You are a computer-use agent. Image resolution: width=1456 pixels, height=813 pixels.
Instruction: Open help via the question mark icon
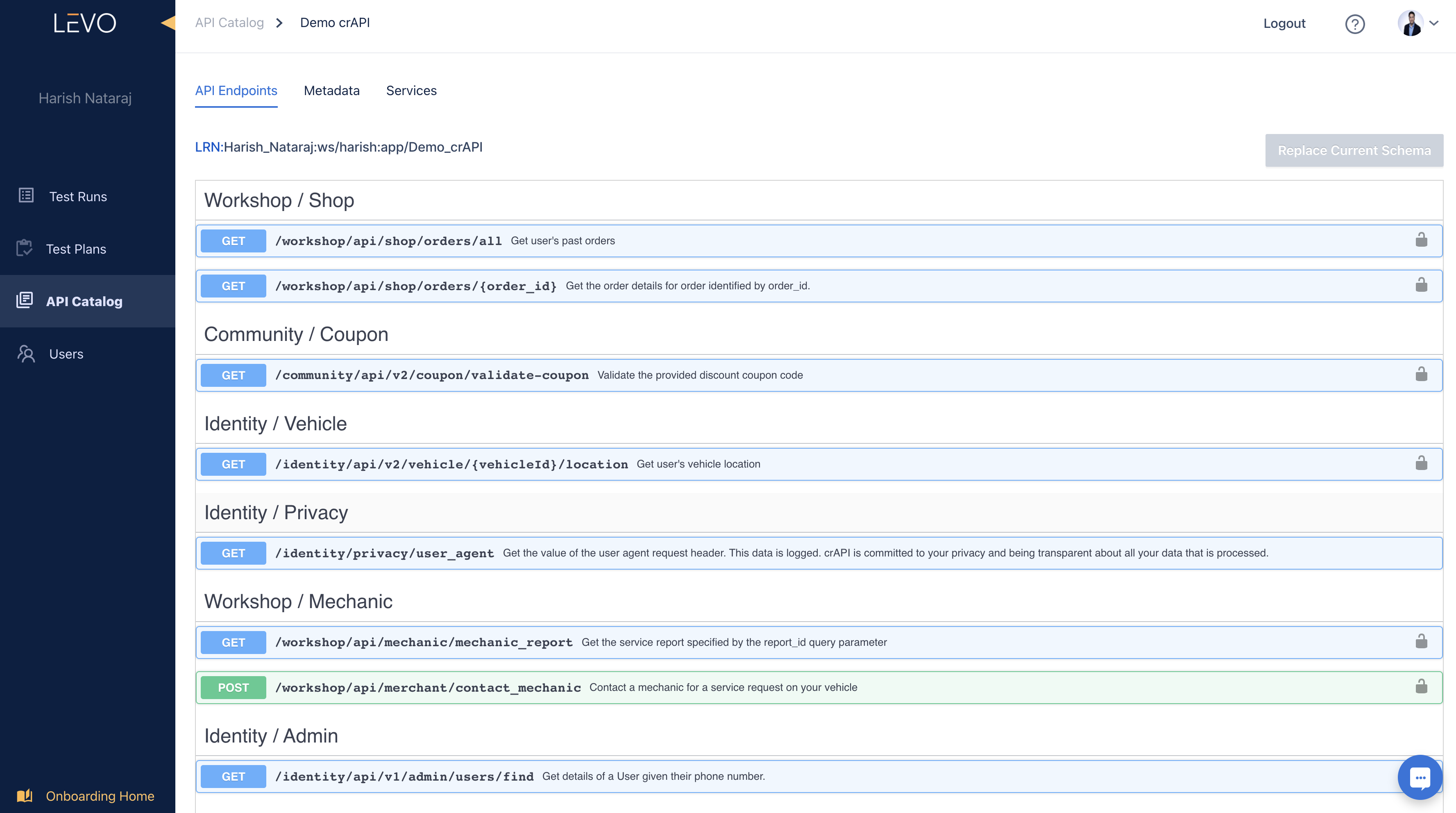[1354, 24]
